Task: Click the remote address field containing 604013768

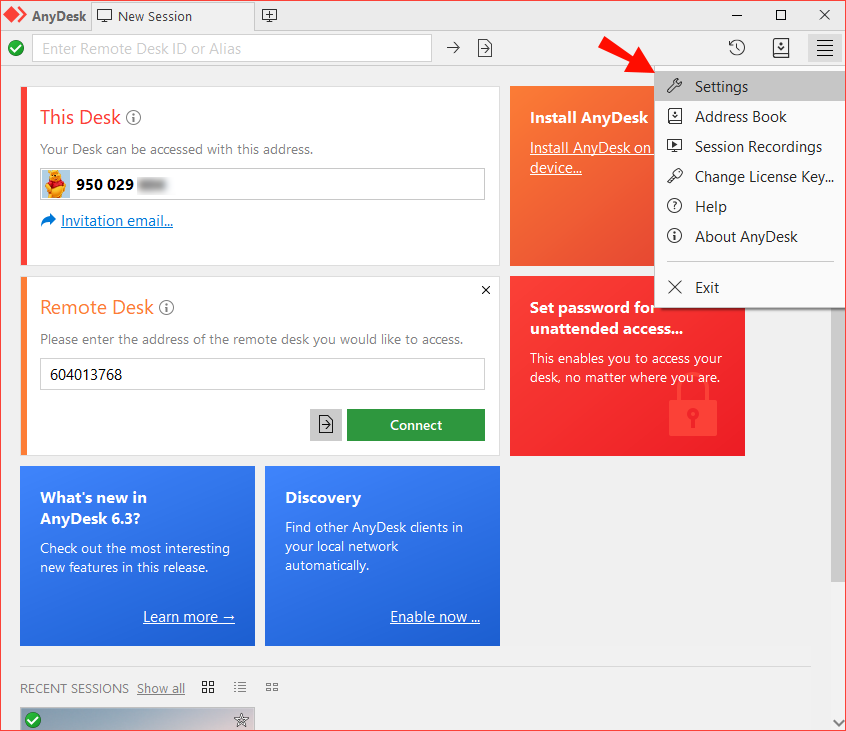Action: (x=262, y=374)
